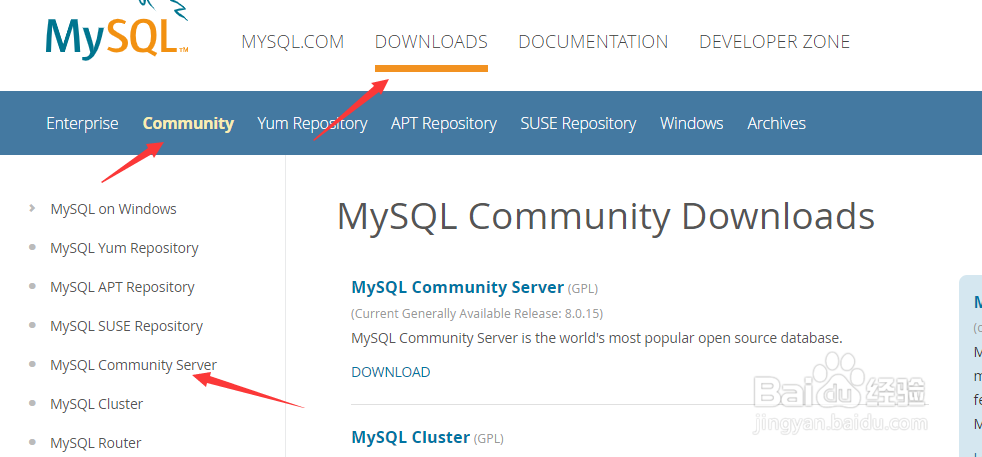Go to the DOCUMENTATION tab
Screen dimensions: 982x457
(x=593, y=42)
